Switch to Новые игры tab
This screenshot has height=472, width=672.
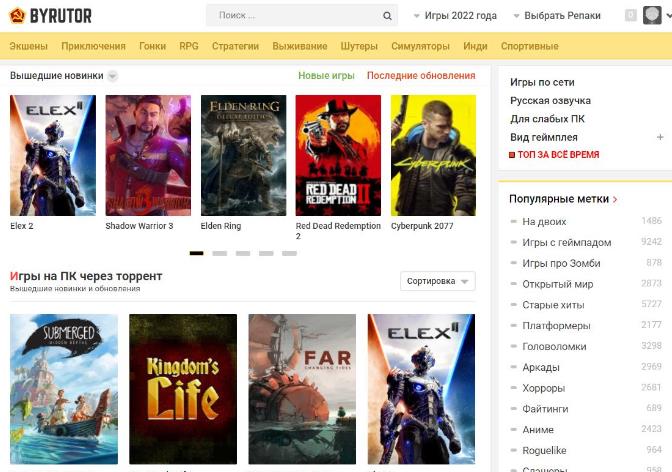point(326,75)
